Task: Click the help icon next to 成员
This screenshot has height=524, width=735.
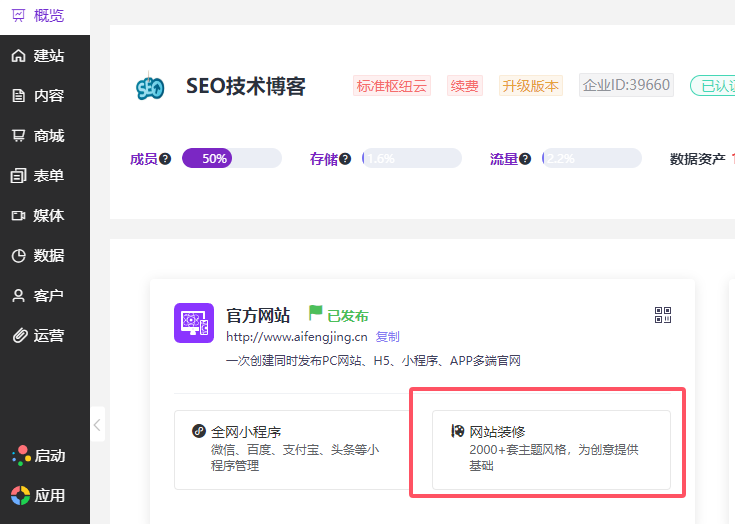Action: (x=165, y=159)
